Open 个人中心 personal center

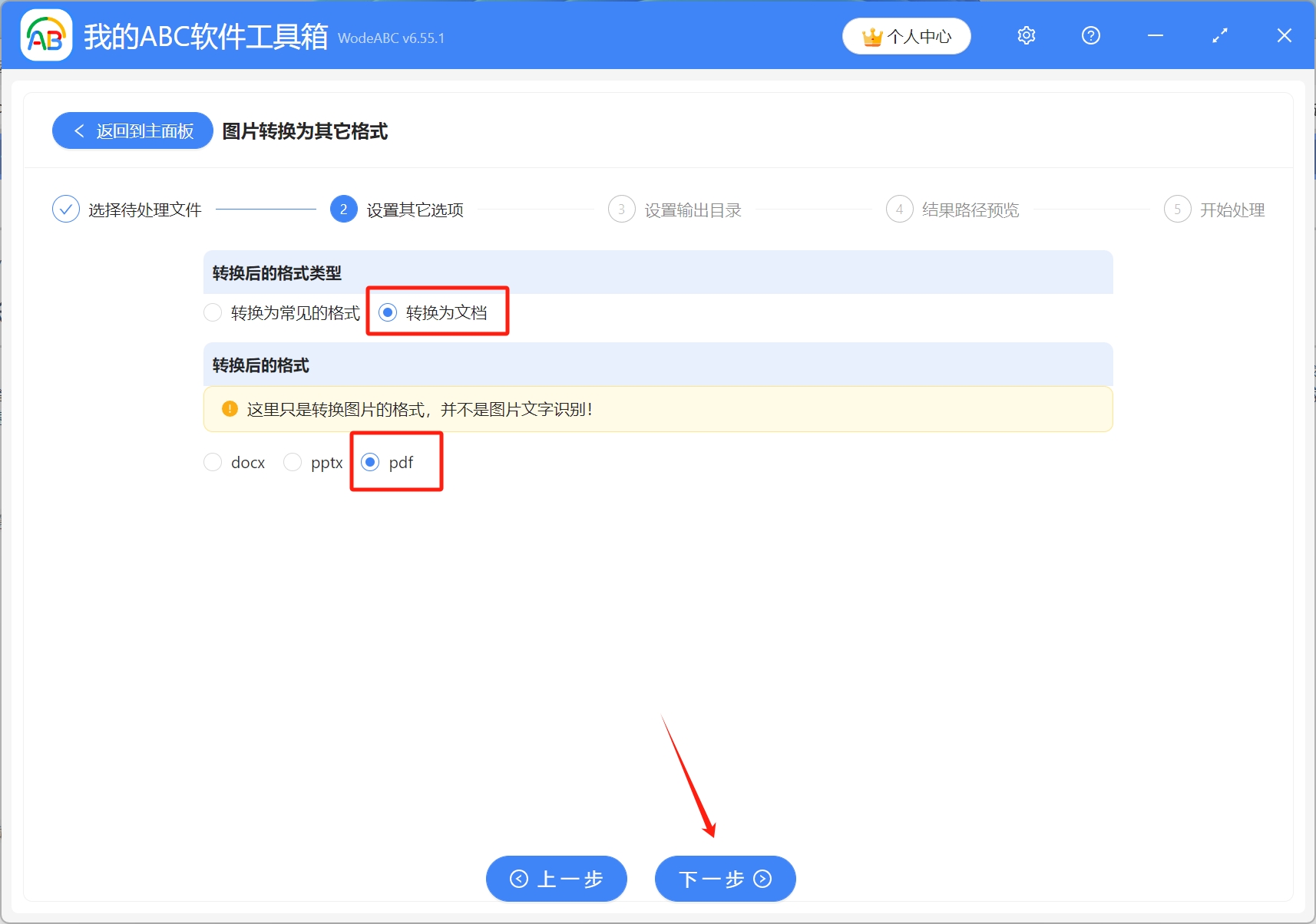coord(907,36)
